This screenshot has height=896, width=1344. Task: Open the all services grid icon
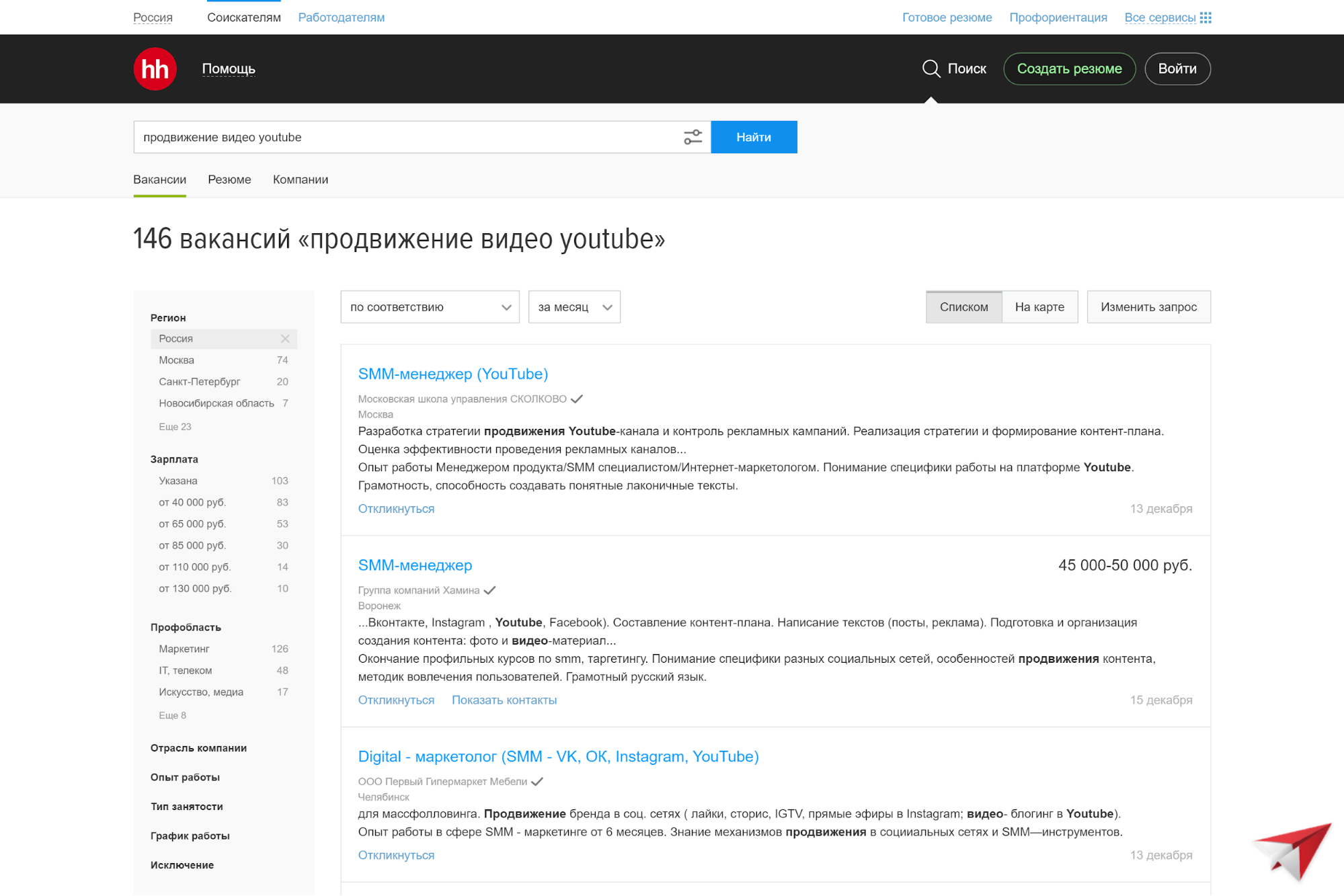click(x=1205, y=17)
